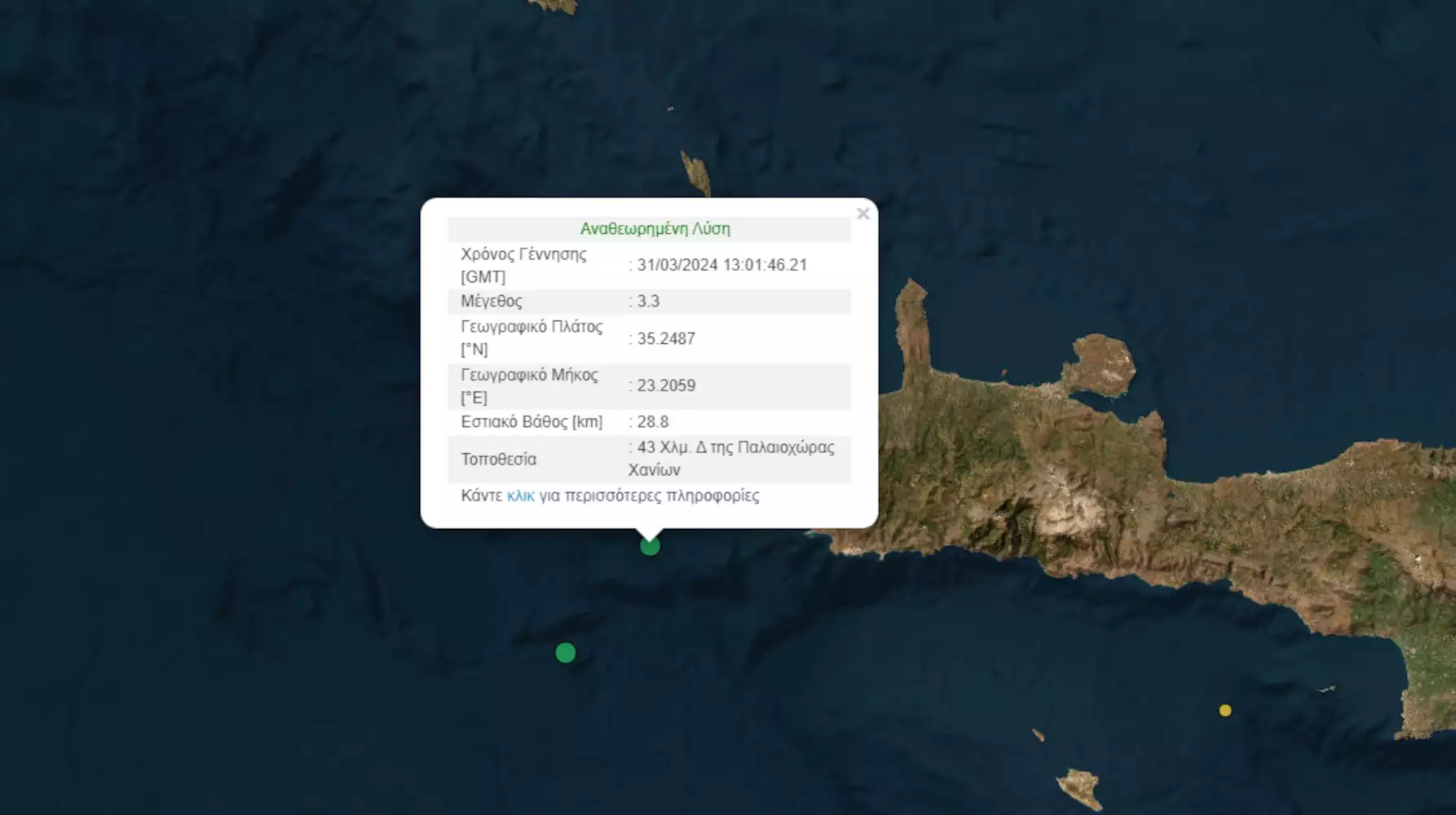Click the Αναθεωρημένη Λύση popup header

click(x=655, y=229)
